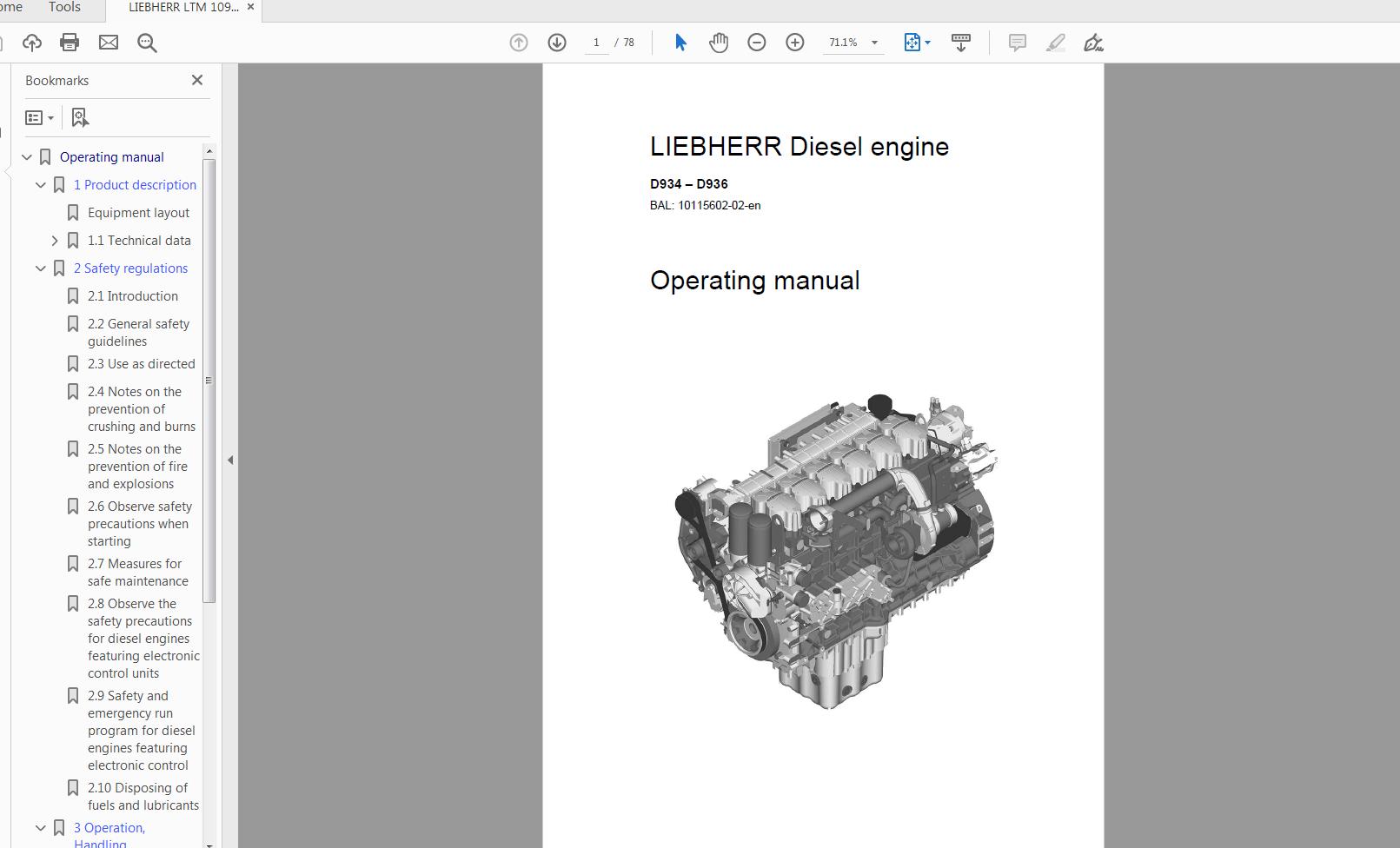Open 2.1 Introduction bookmark
1400x848 pixels.
tap(132, 296)
